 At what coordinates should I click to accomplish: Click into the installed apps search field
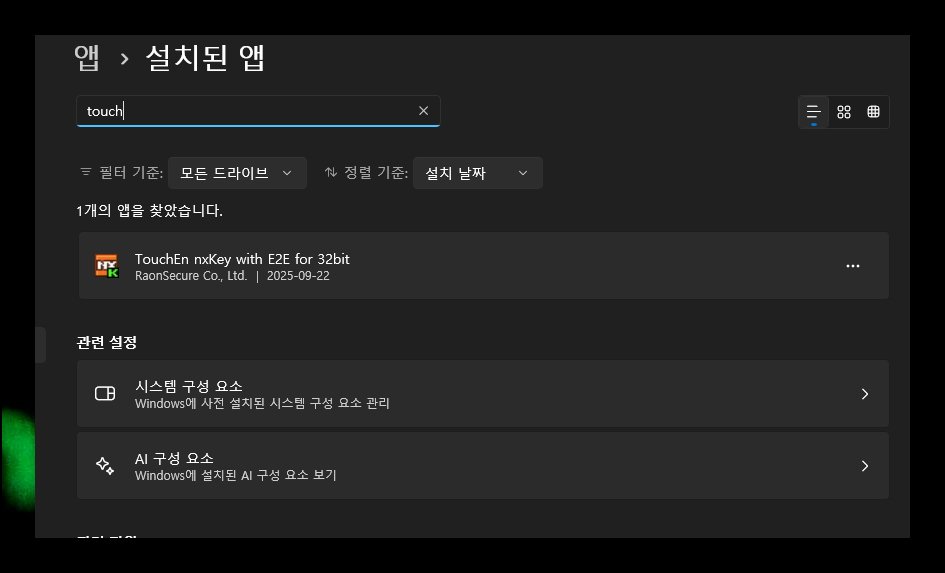pos(258,111)
